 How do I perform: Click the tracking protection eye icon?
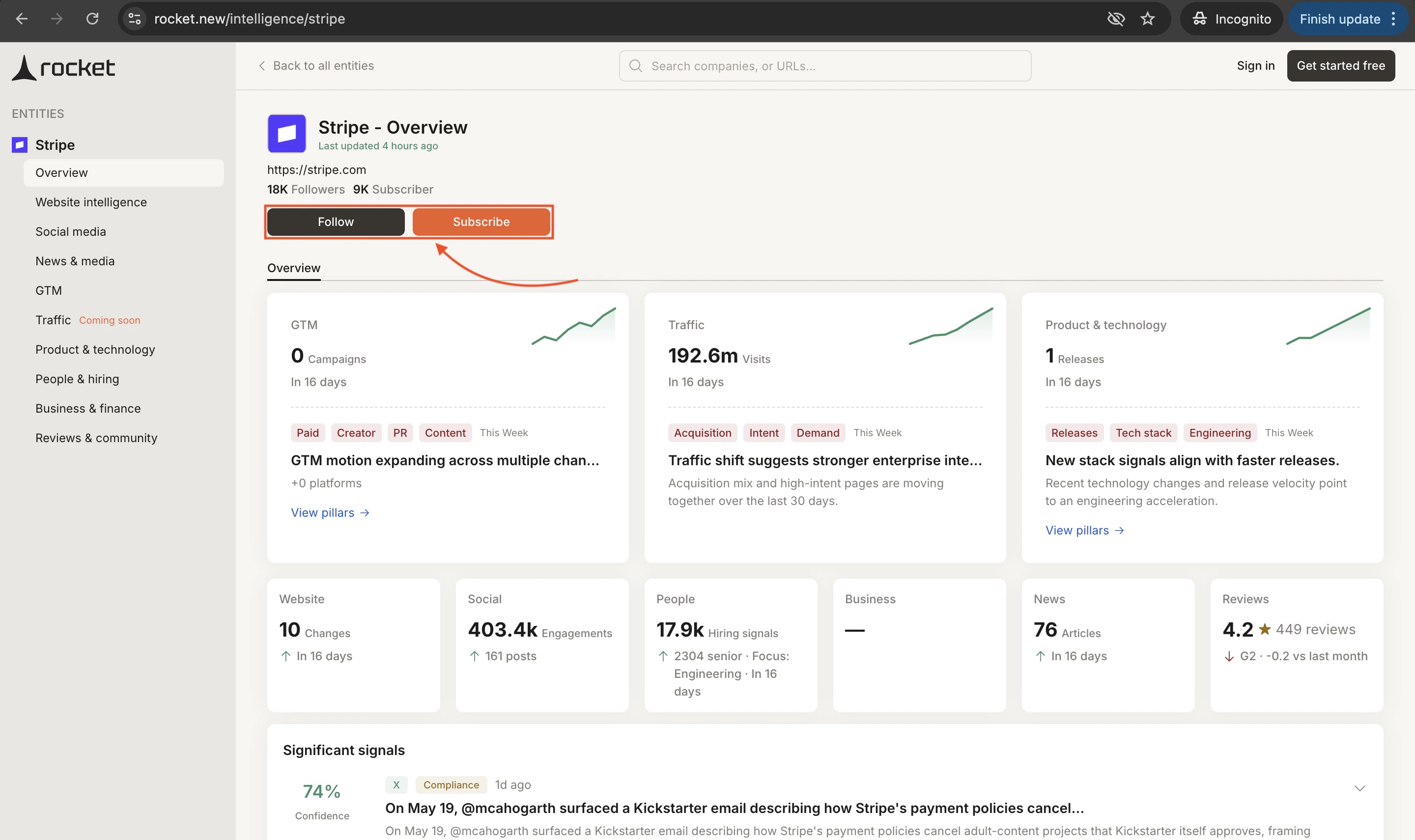(x=1116, y=19)
